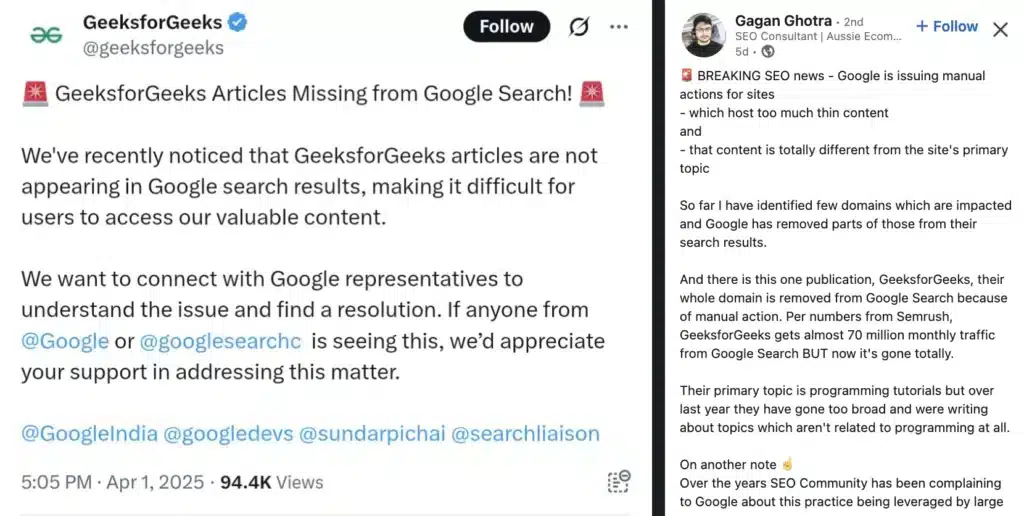Click the @googlesearchc mention
The image size is (1024, 516).
coord(220,341)
